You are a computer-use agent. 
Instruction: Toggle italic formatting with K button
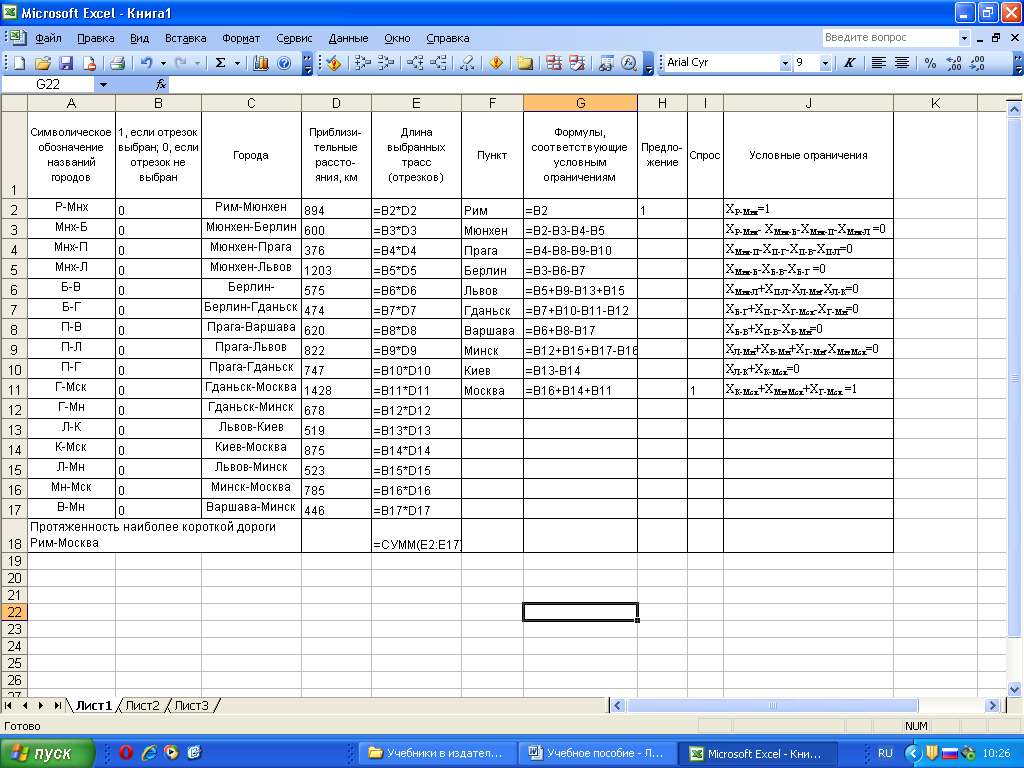point(849,63)
